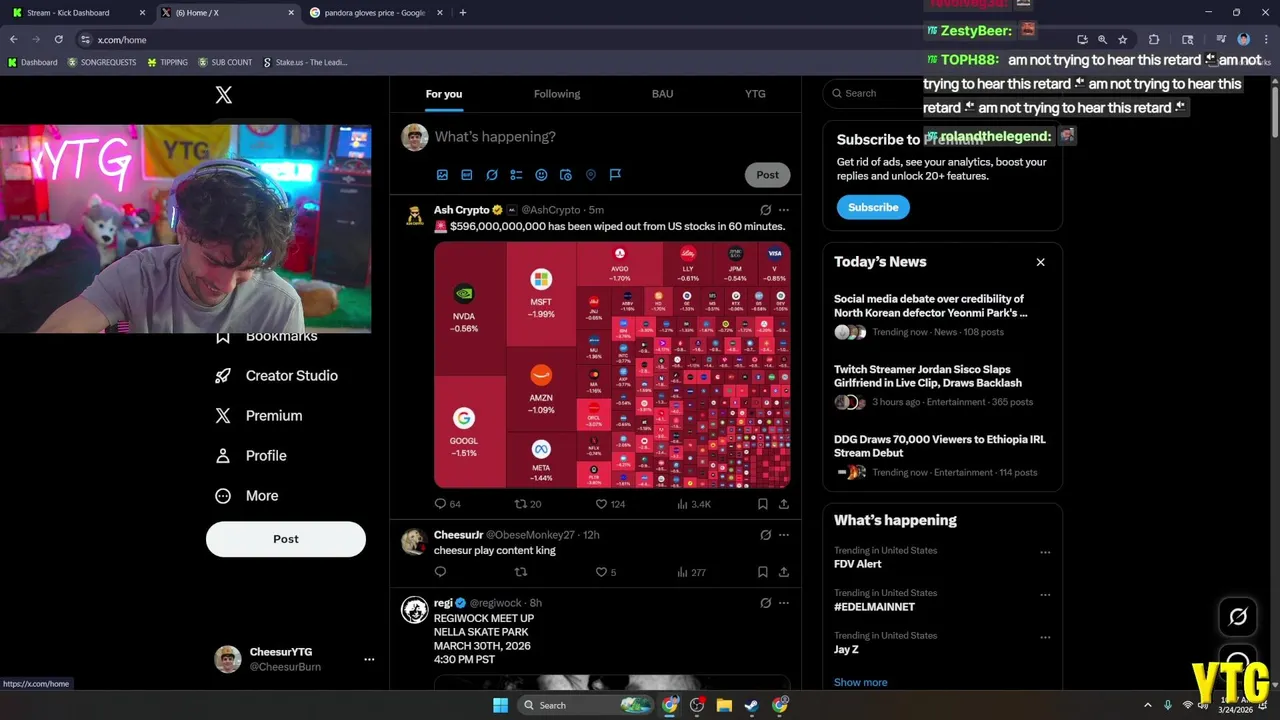Open the Bookmarks link in the sidebar
This screenshot has width=1280, height=720.
[x=267, y=337]
